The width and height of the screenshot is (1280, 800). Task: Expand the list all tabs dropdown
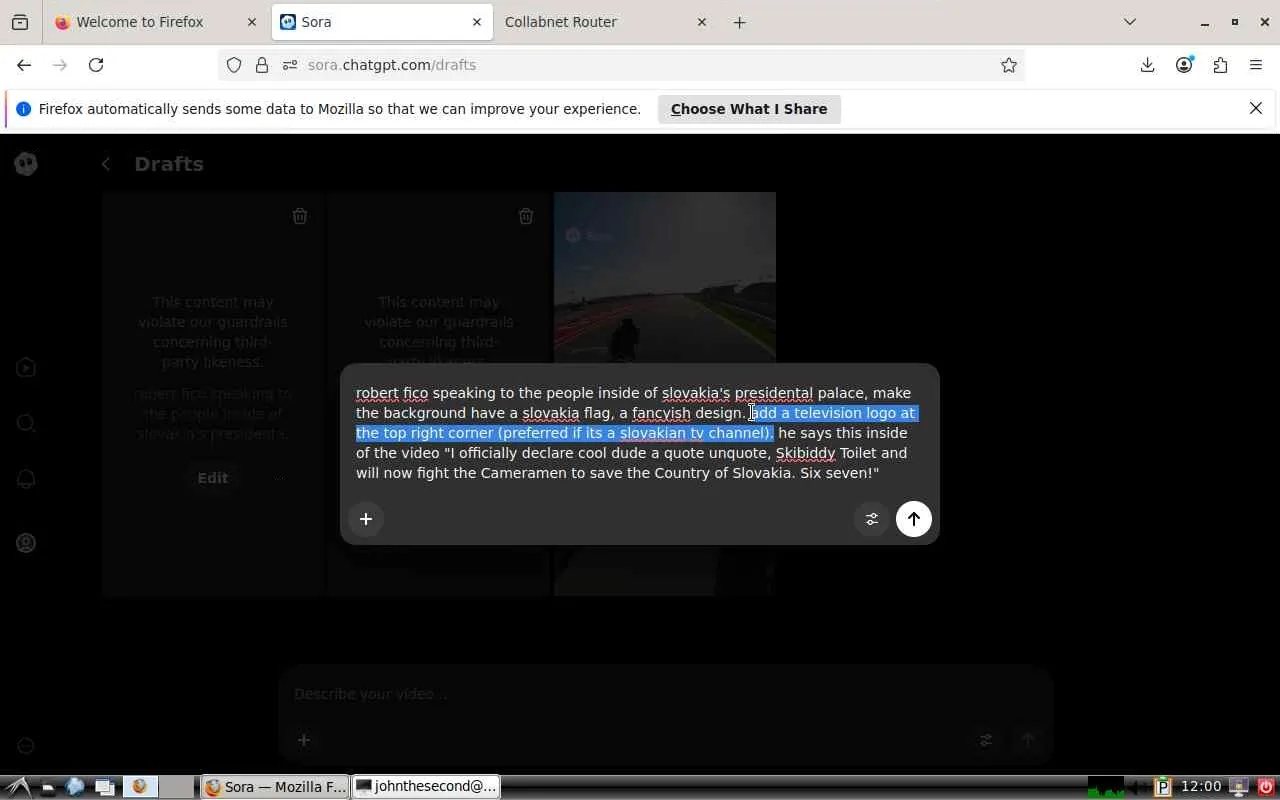[1130, 22]
